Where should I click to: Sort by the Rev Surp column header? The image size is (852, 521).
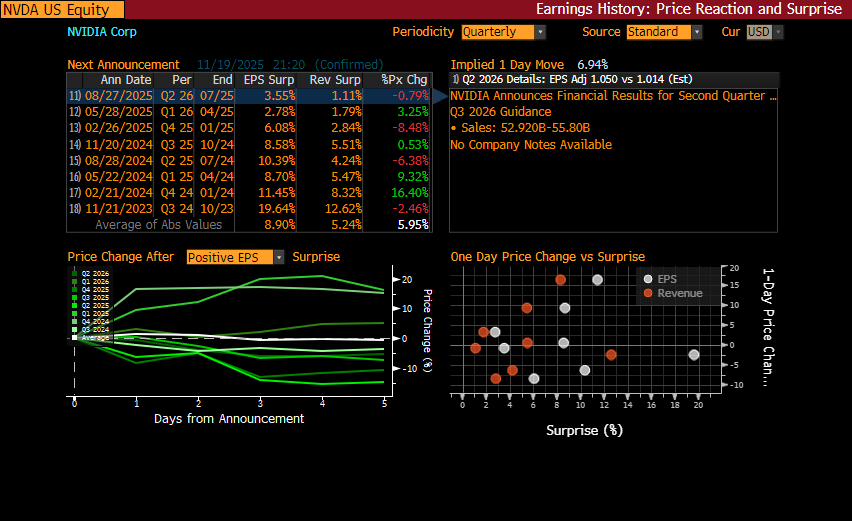[335, 80]
